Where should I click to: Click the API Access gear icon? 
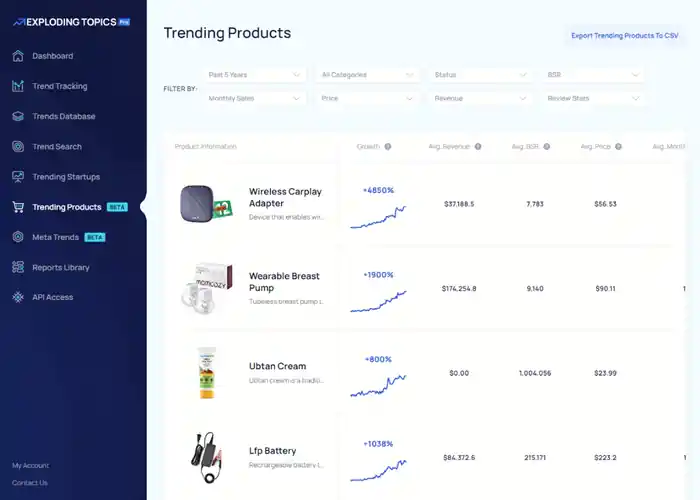point(18,297)
